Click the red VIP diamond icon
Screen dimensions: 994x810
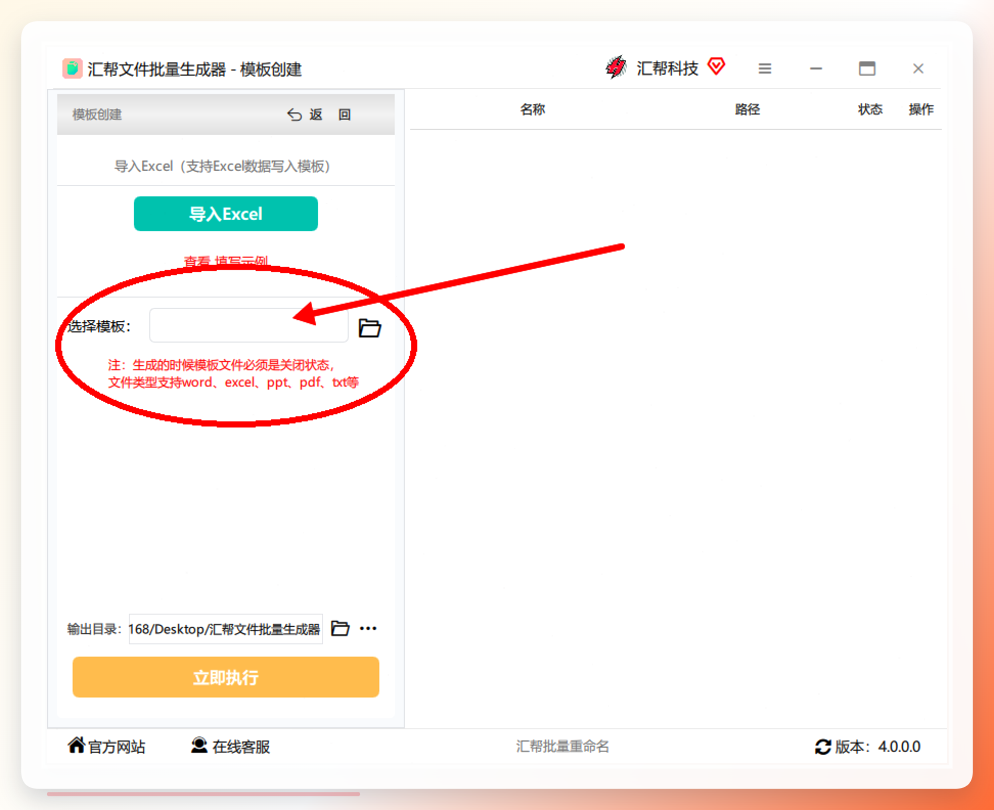[716, 66]
